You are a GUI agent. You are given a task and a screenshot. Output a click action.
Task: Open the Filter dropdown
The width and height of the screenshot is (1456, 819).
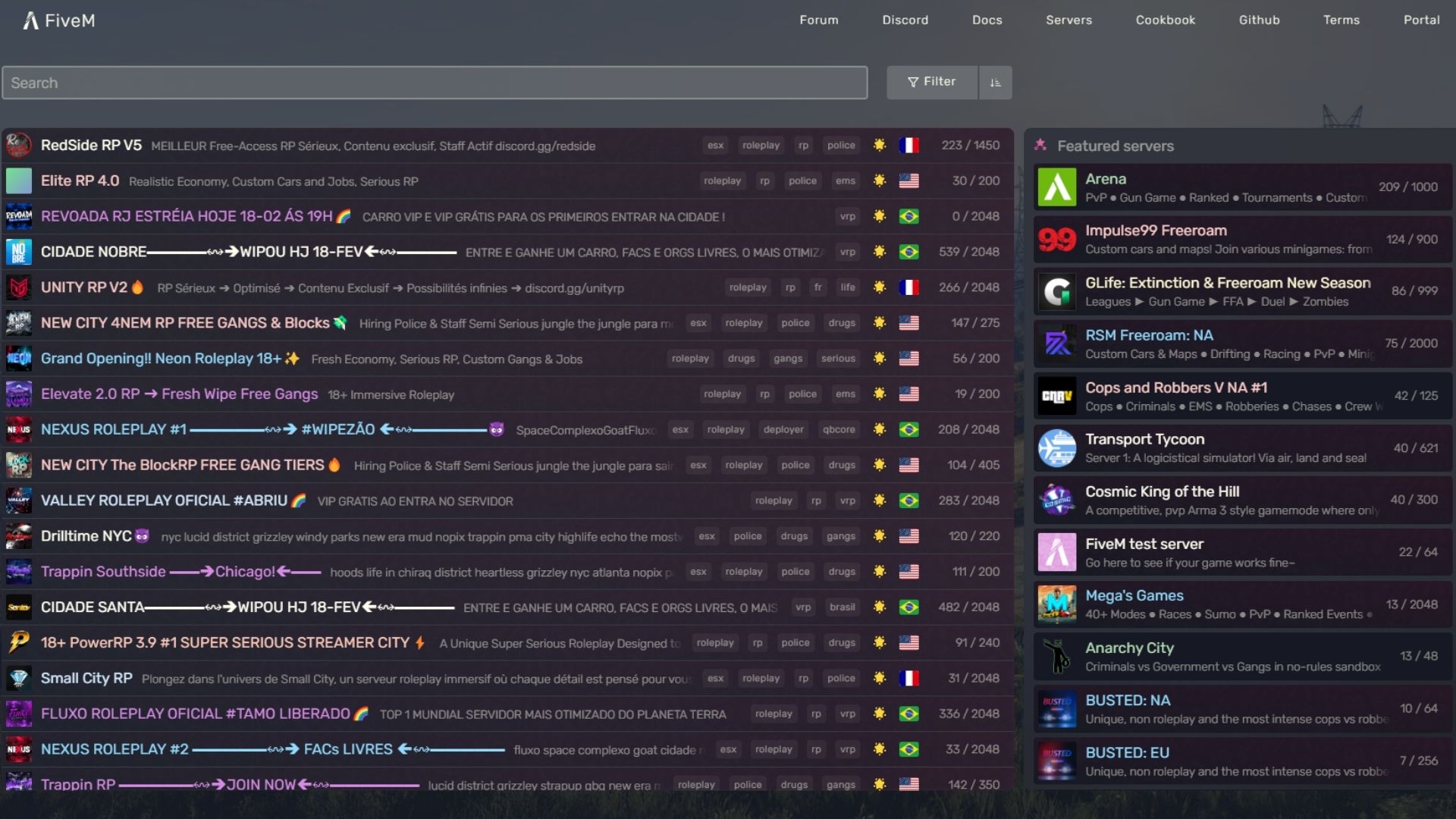coord(932,83)
